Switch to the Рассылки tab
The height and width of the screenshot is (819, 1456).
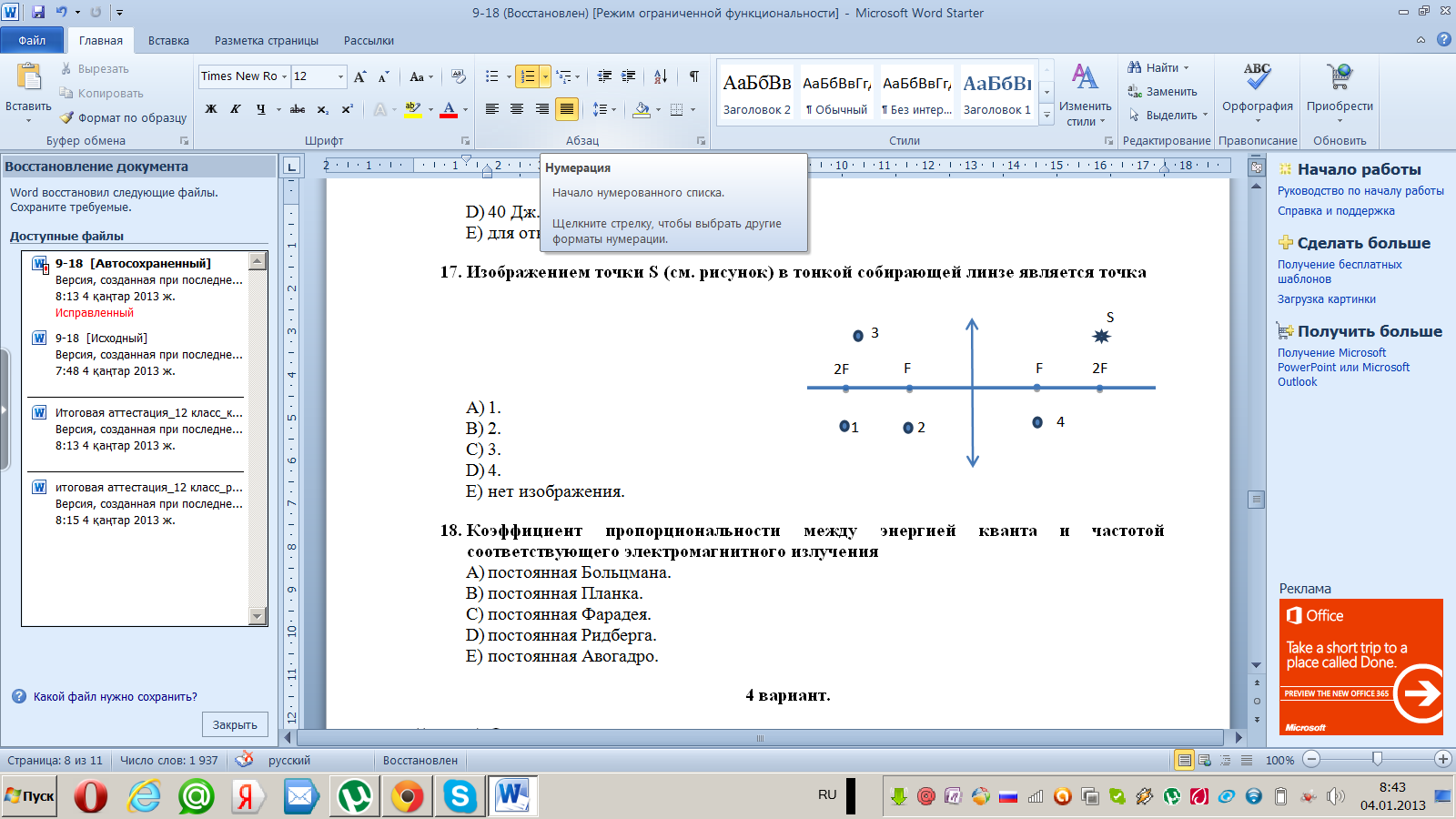(x=369, y=40)
